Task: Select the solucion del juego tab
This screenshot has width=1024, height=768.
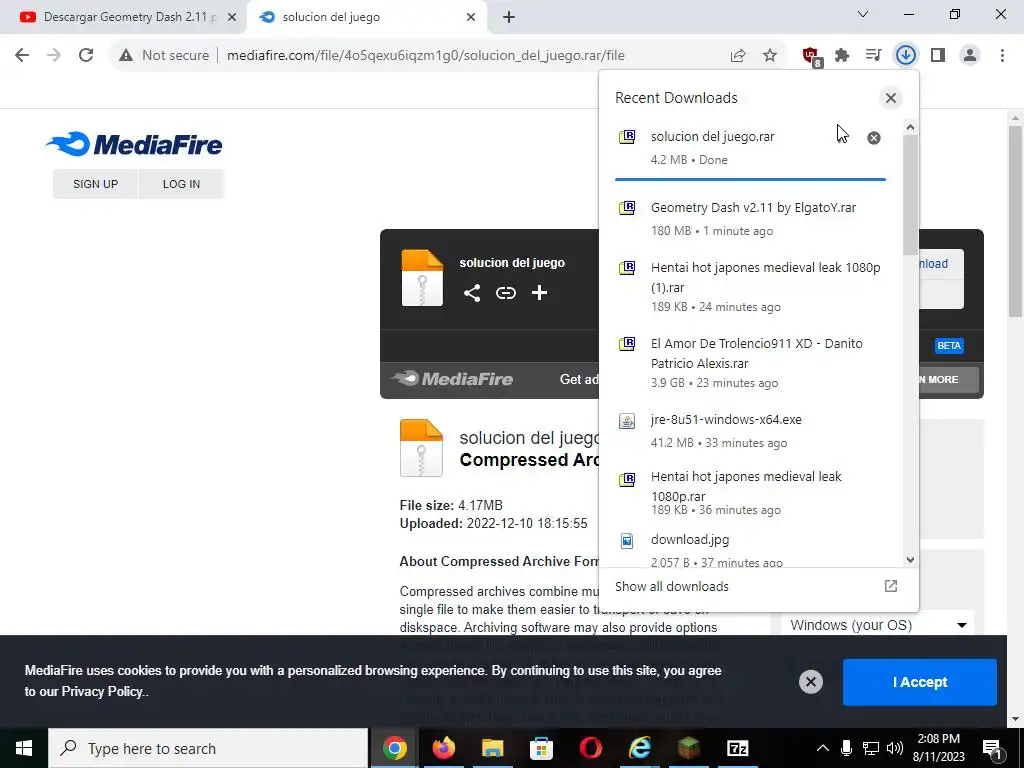Action: click(x=366, y=17)
